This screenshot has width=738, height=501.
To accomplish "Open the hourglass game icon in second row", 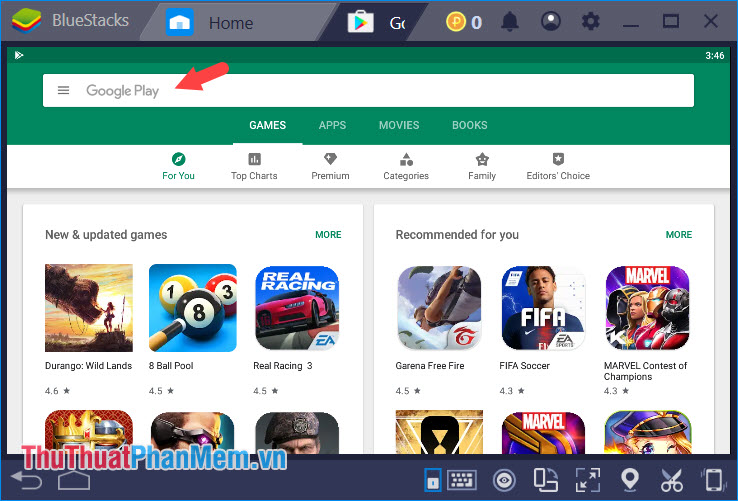I will click(x=440, y=432).
